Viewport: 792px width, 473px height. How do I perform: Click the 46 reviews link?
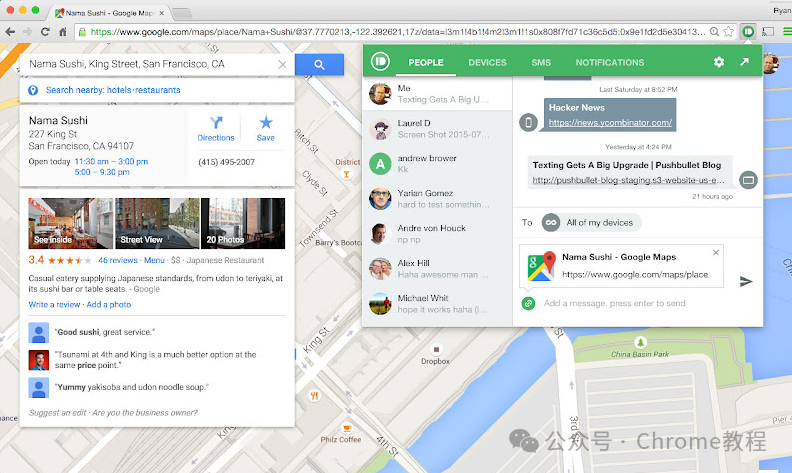click(x=118, y=260)
